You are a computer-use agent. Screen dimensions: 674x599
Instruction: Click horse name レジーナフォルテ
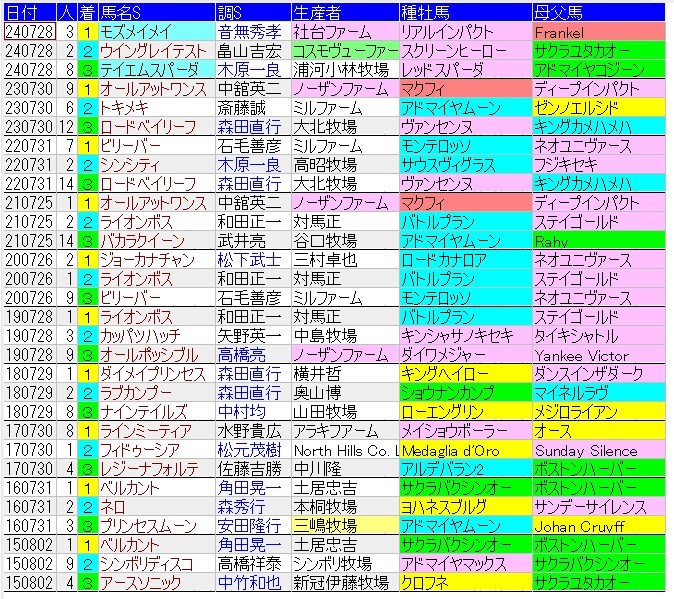(157, 469)
